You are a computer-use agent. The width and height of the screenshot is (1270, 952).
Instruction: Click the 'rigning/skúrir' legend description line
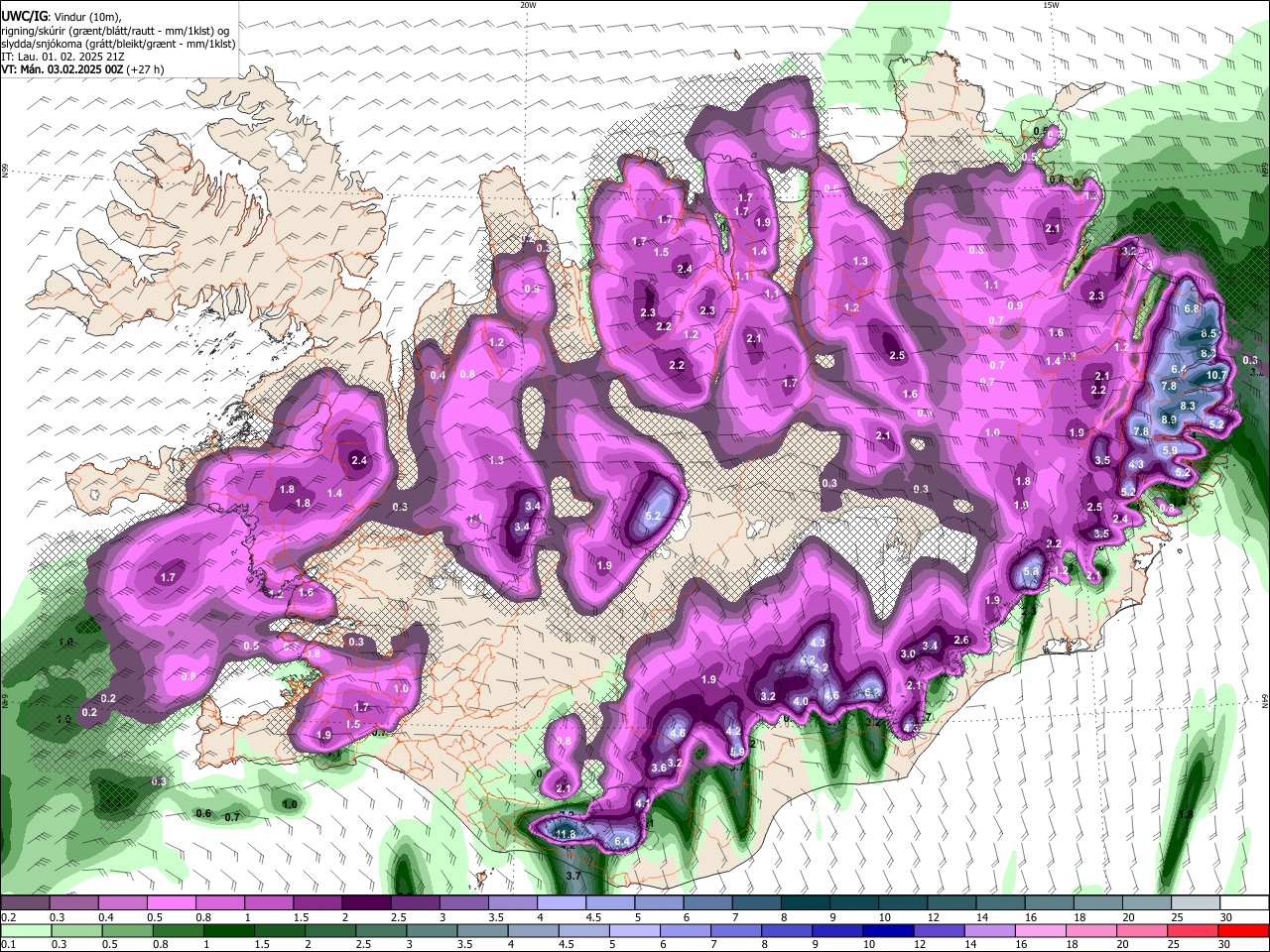pos(115,31)
